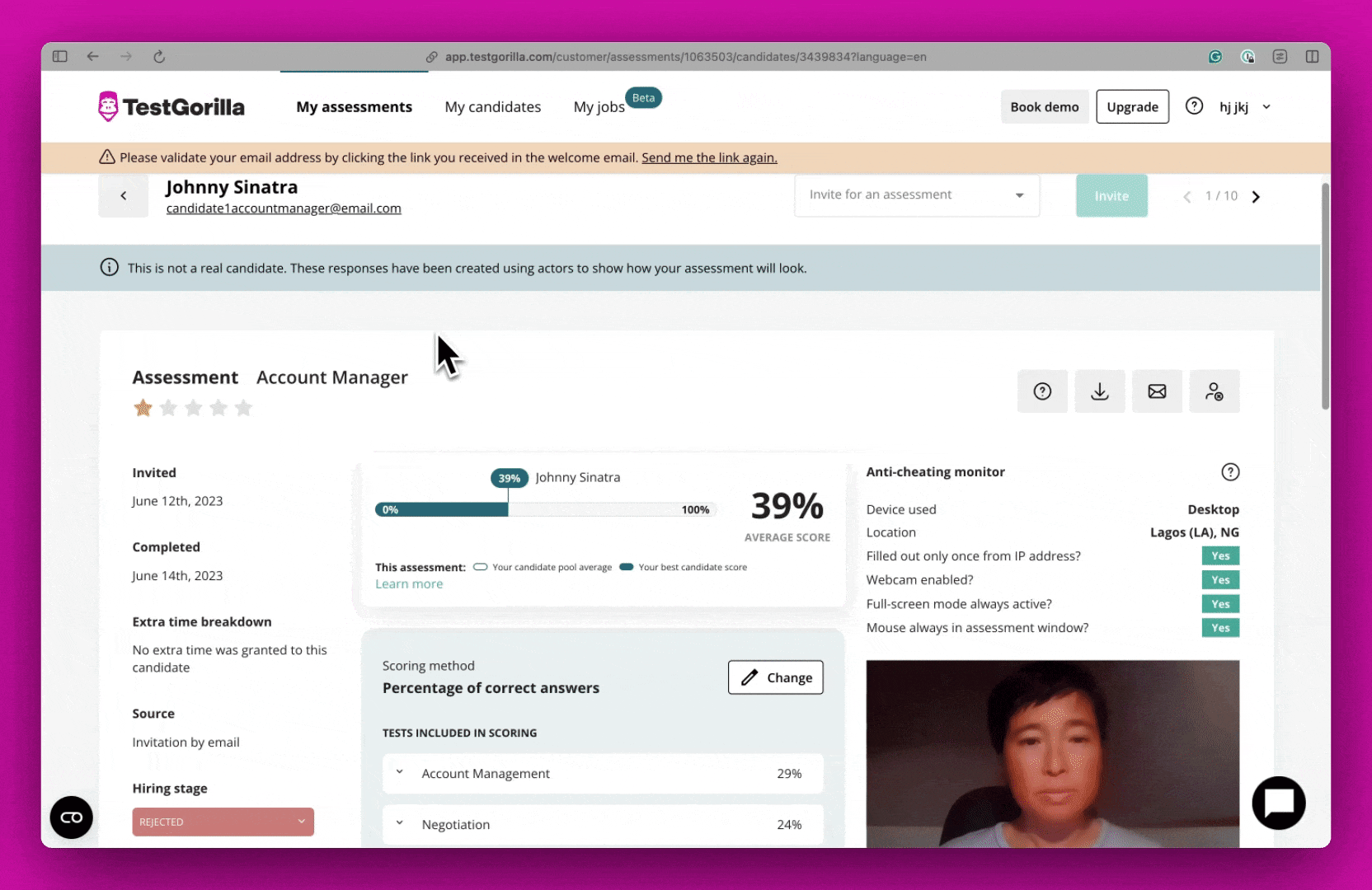Open the Learn more link

(409, 584)
